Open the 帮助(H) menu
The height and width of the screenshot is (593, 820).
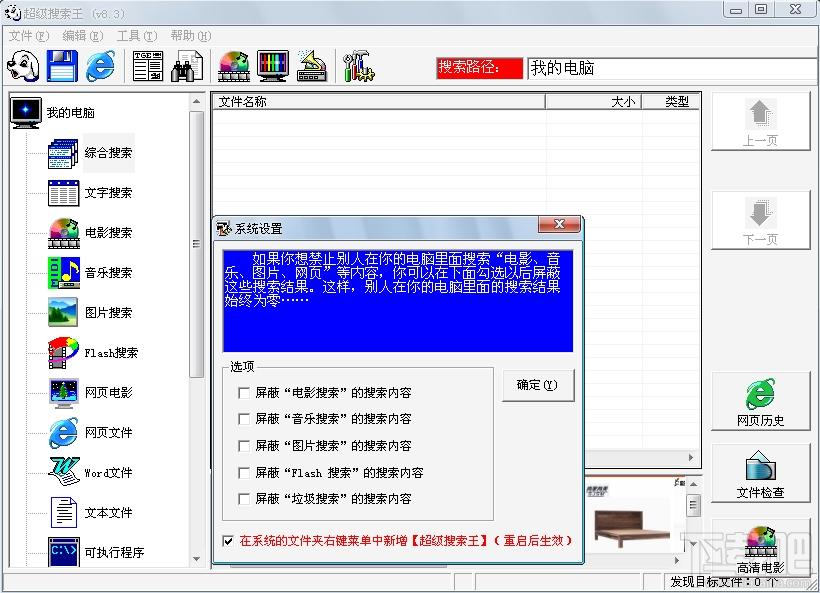(x=191, y=36)
